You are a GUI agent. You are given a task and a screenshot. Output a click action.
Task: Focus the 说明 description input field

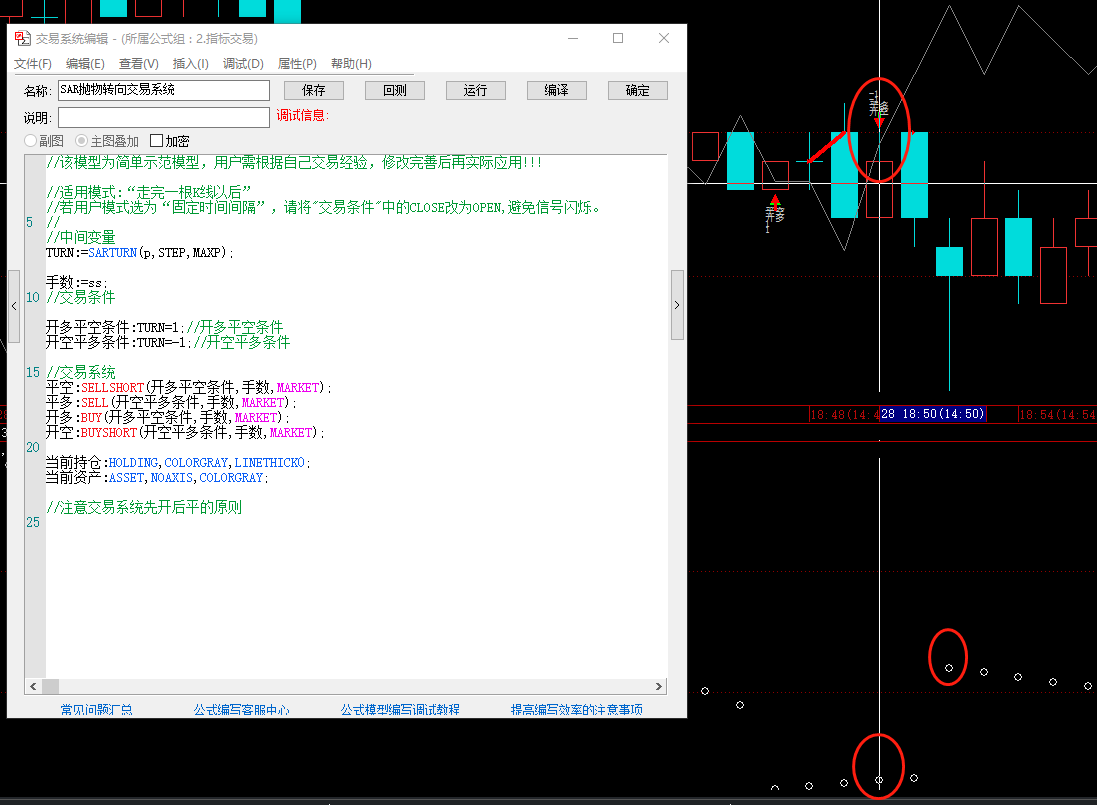[164, 117]
